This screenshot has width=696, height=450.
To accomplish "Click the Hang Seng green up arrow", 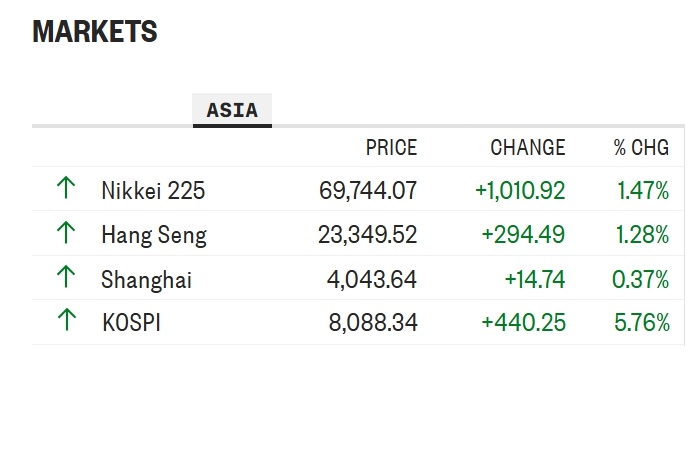I will coord(66,232).
